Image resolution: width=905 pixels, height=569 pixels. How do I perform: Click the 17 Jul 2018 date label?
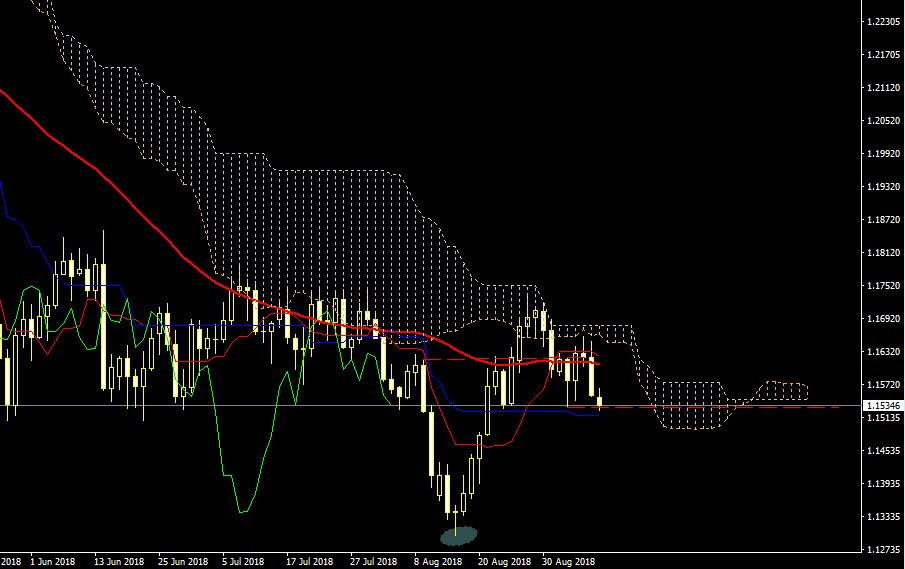point(309,561)
